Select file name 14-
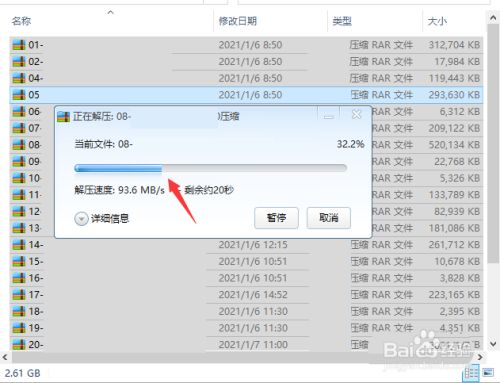 (36, 245)
